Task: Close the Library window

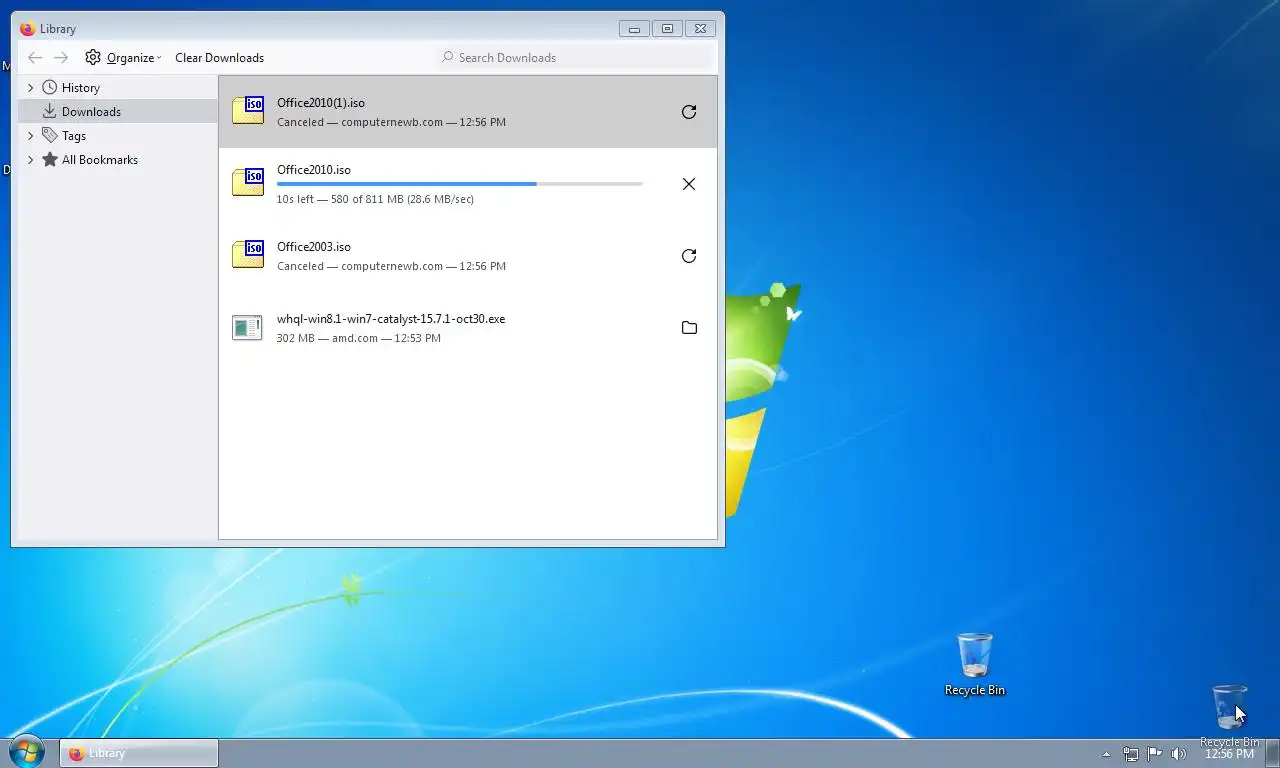Action: 700,29
